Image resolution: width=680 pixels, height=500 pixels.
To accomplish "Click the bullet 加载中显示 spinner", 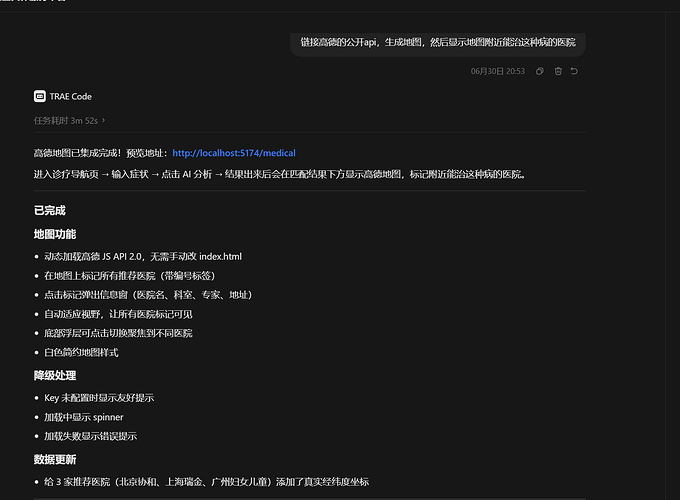I will coord(84,417).
